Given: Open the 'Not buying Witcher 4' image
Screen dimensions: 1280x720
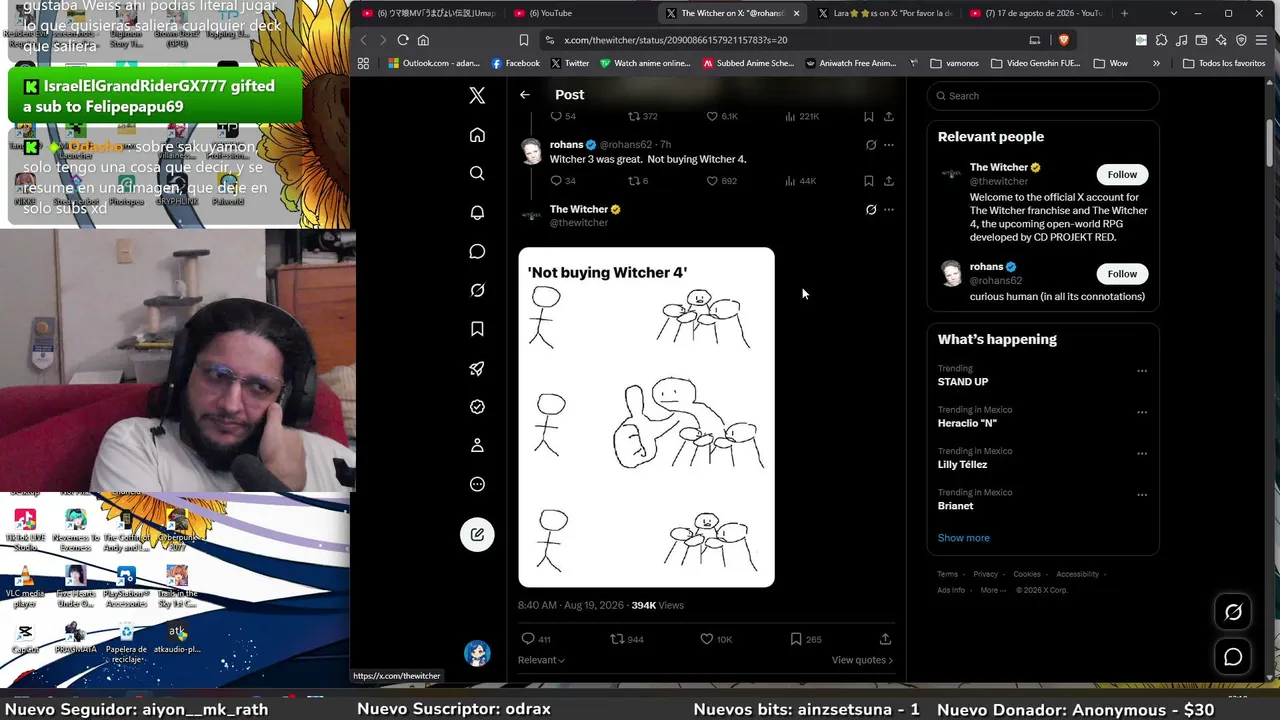Looking at the screenshot, I should coord(646,417).
